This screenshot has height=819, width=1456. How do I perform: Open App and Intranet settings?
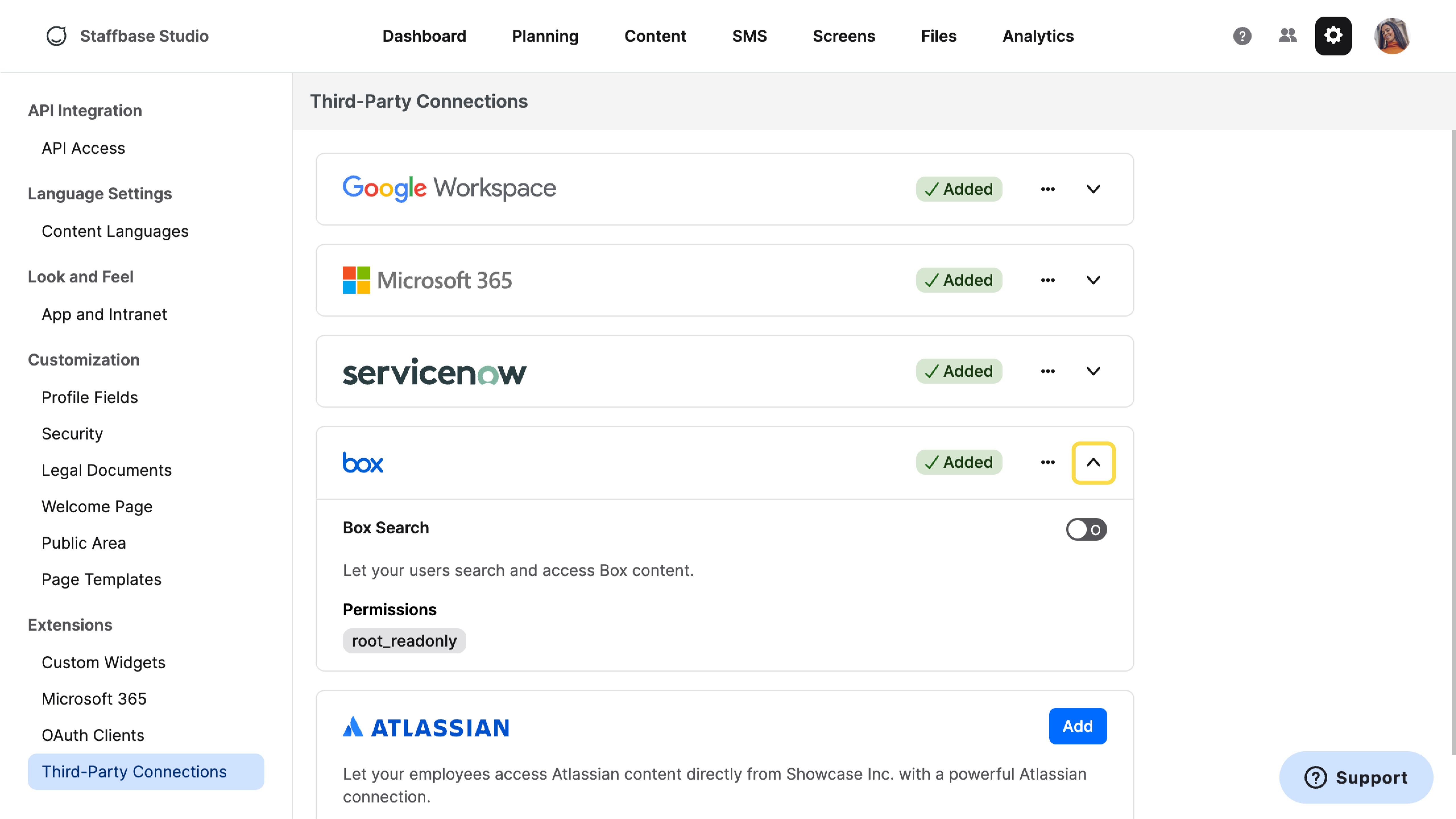tap(104, 314)
